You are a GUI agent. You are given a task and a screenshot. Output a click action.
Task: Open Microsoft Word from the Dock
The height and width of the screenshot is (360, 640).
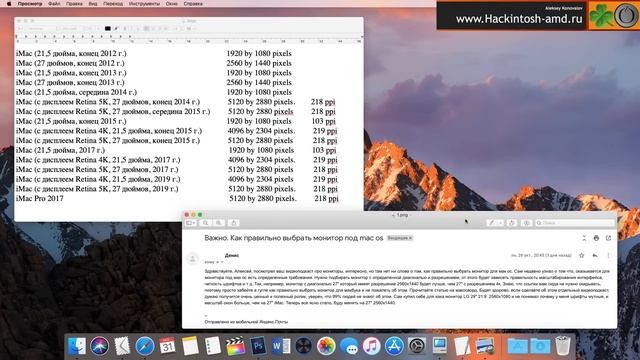click(x=281, y=346)
